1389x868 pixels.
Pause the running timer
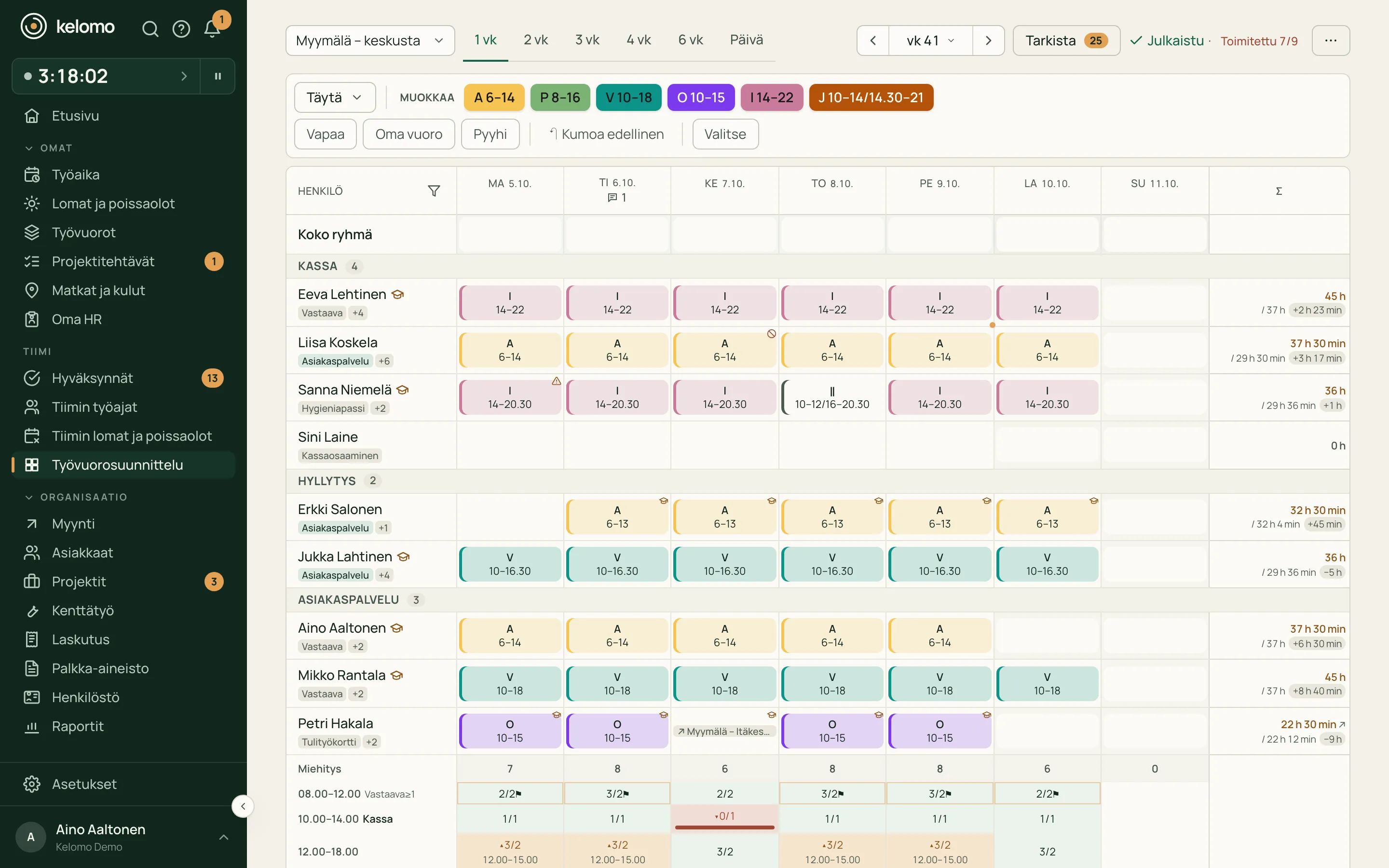point(218,76)
